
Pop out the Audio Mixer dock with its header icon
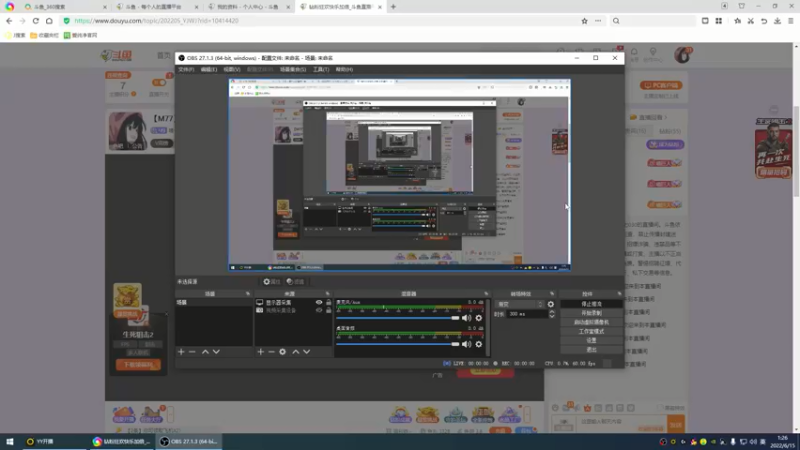pyautogui.click(x=486, y=294)
